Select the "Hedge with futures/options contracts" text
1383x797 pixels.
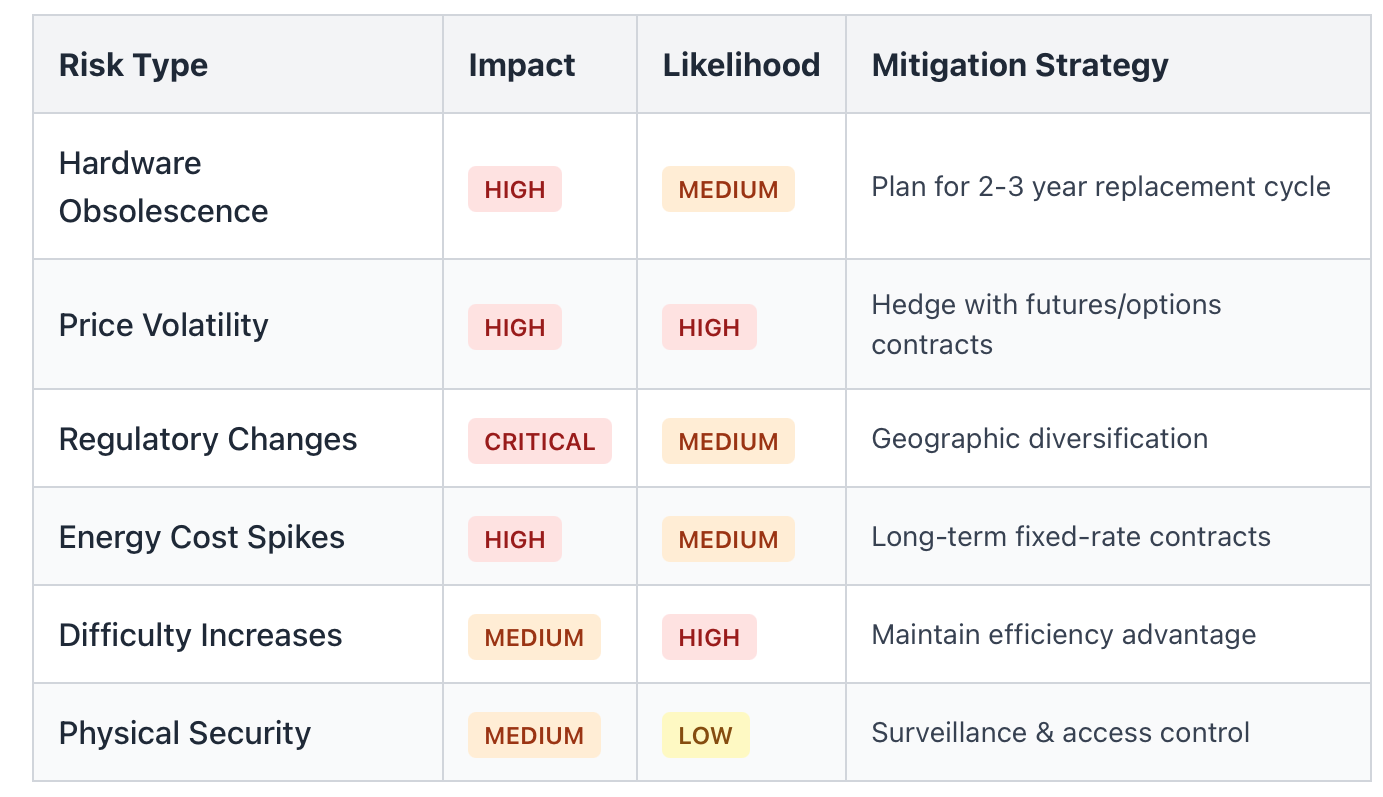(x=1045, y=325)
